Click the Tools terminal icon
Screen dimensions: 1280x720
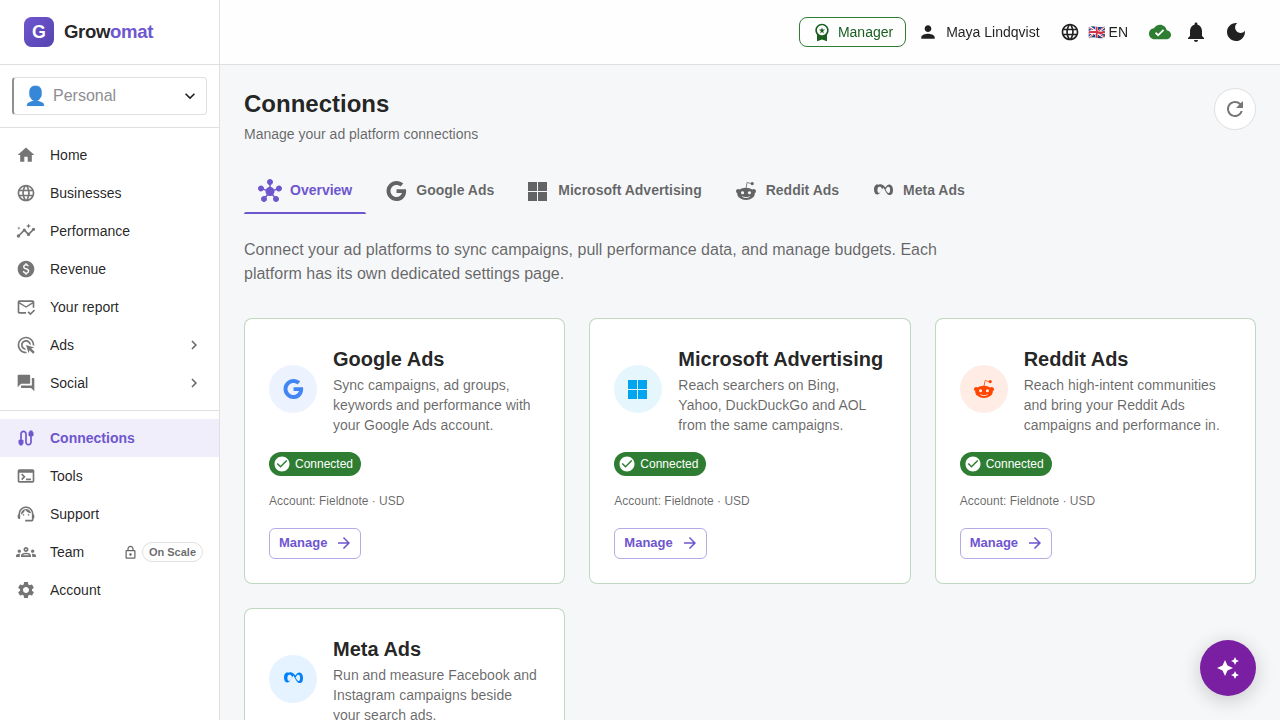pos(26,476)
